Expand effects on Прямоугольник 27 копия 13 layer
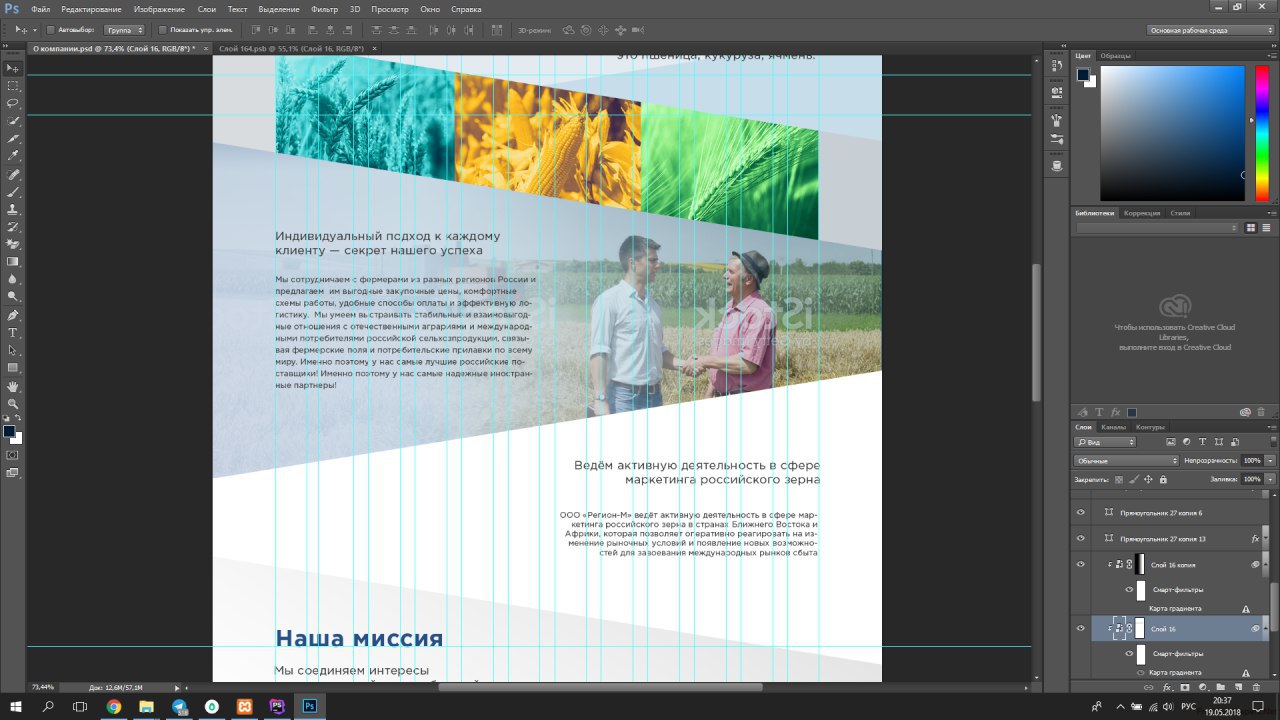Viewport: 1280px width, 720px height. (x=1267, y=539)
